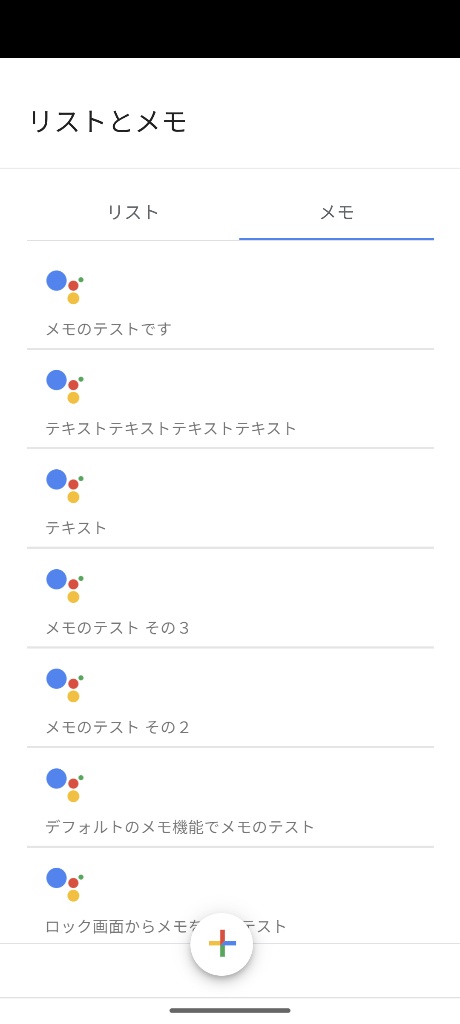Tap Assistant icon above テキストテキストテキストテキスト note
The image size is (460, 1024).
tap(65, 387)
